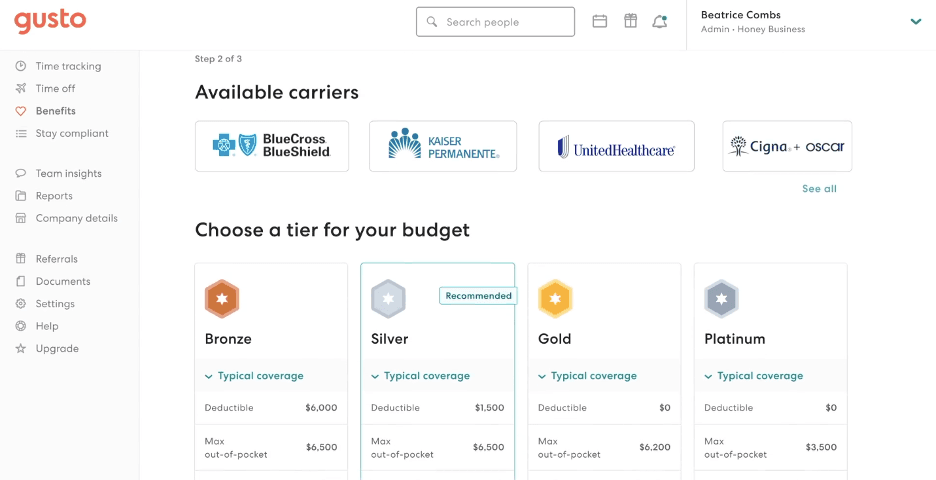
Task: Collapse Typical coverage under Platinum
Action: coord(753,376)
